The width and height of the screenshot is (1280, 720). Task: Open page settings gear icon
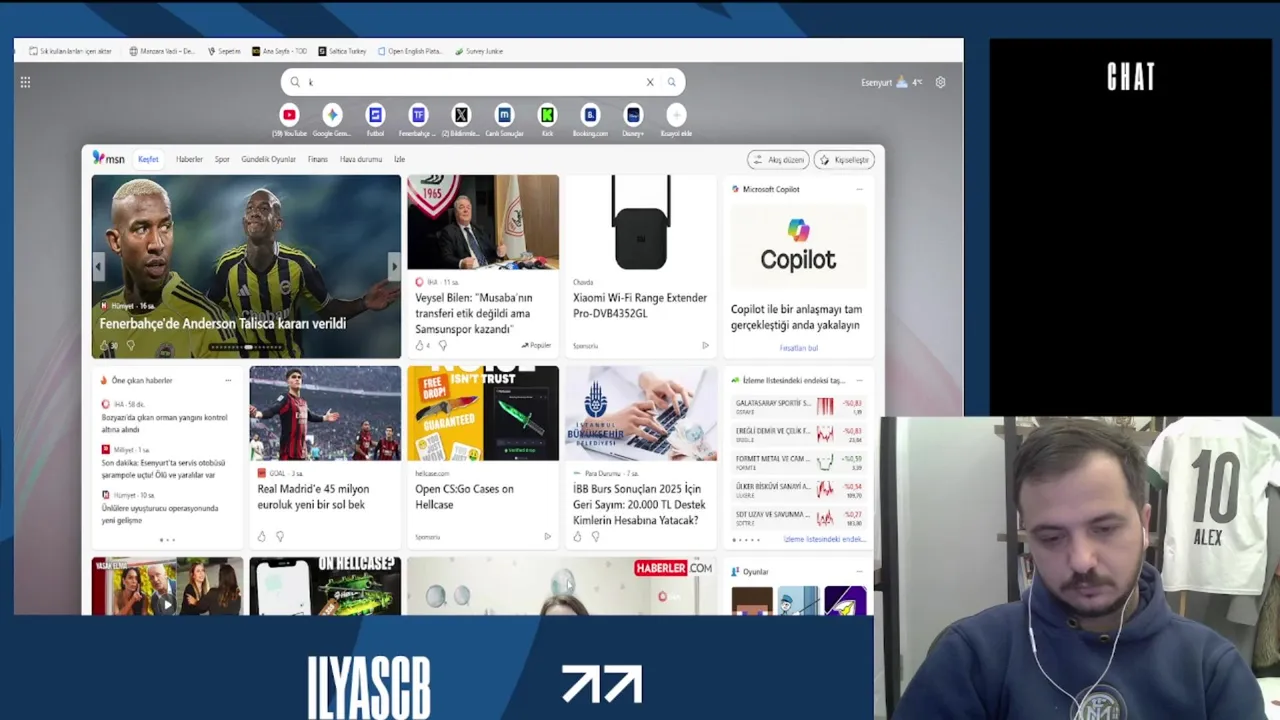tap(940, 82)
